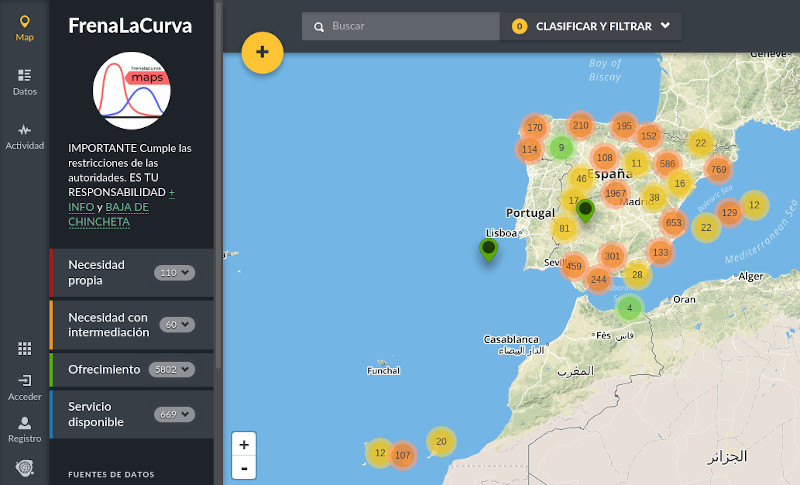Open the Datos view
This screenshot has height=485, width=800.
[x=24, y=82]
